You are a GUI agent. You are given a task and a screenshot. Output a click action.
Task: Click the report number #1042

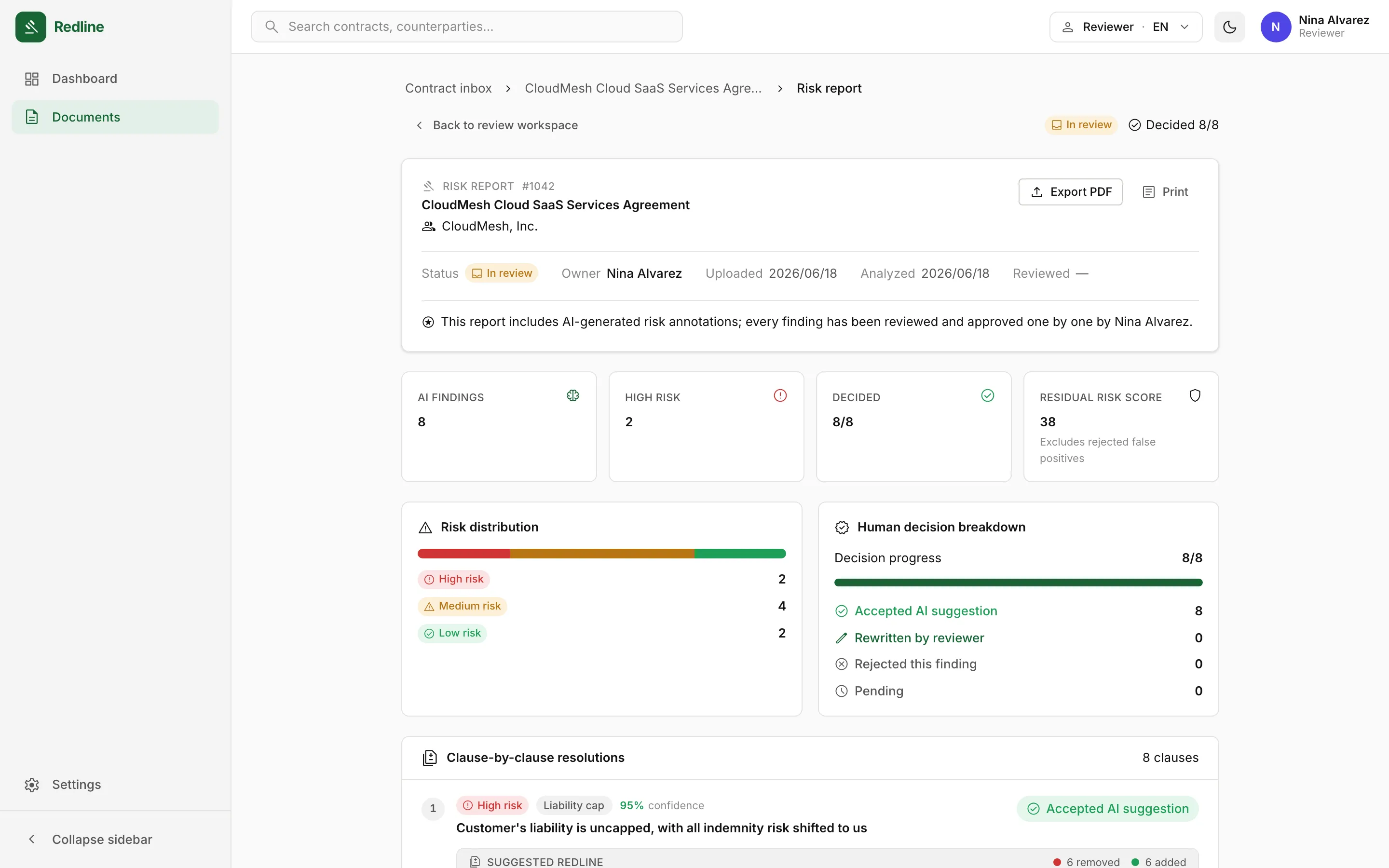pos(538,187)
